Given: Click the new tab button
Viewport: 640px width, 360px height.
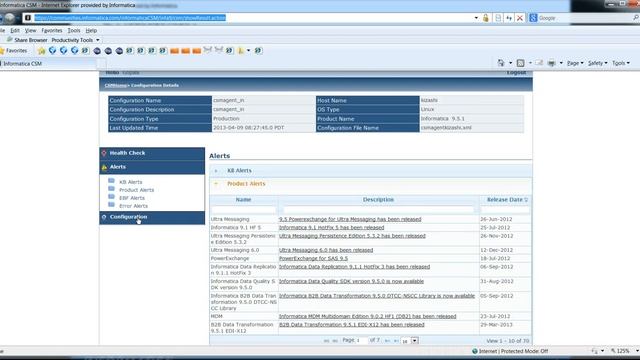Looking at the screenshot, I should click(x=101, y=64).
